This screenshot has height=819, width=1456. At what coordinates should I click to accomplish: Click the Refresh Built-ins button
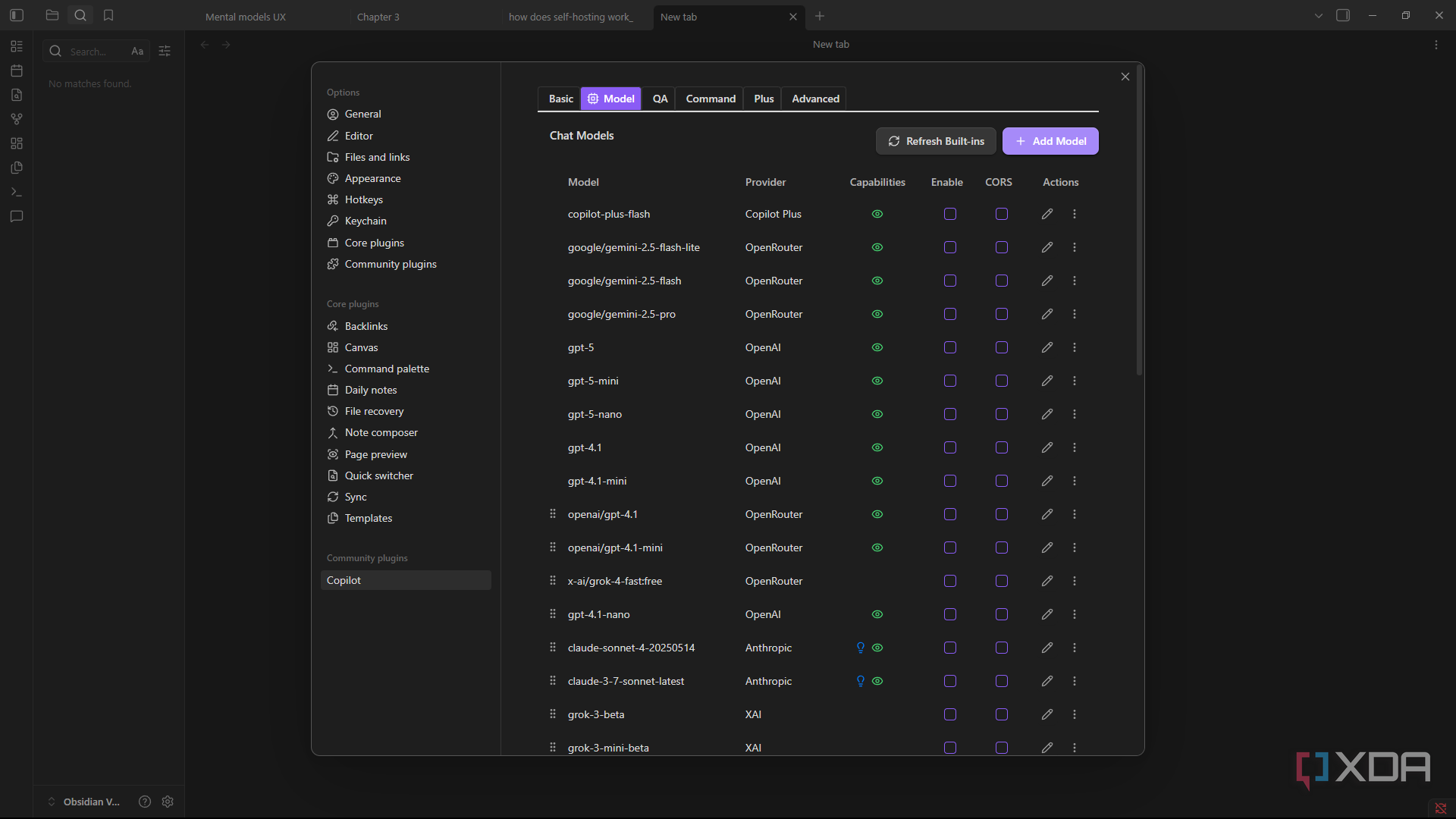pyautogui.click(x=936, y=141)
